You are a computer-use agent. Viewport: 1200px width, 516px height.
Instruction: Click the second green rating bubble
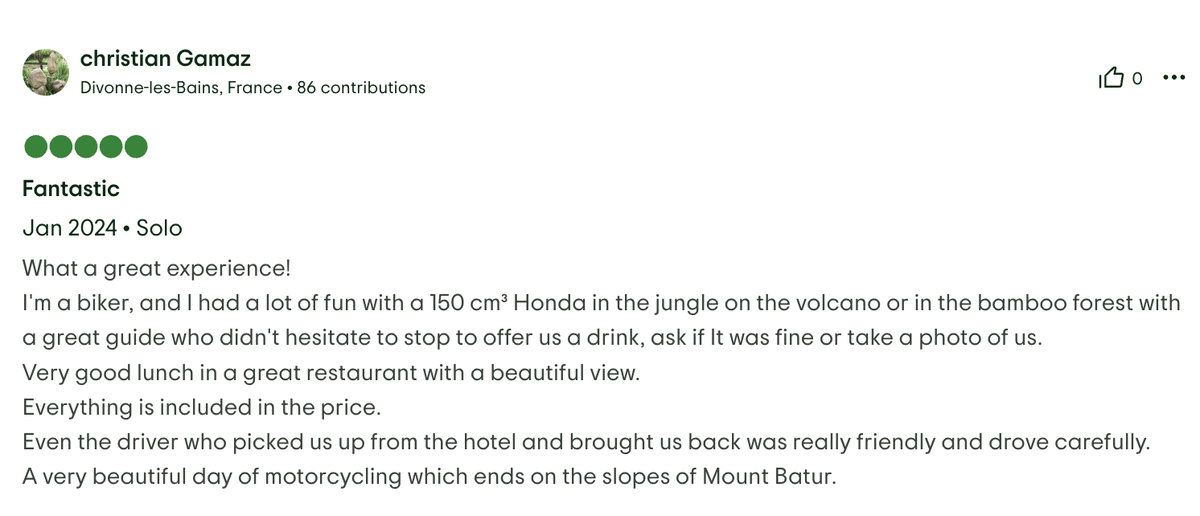tap(60, 147)
